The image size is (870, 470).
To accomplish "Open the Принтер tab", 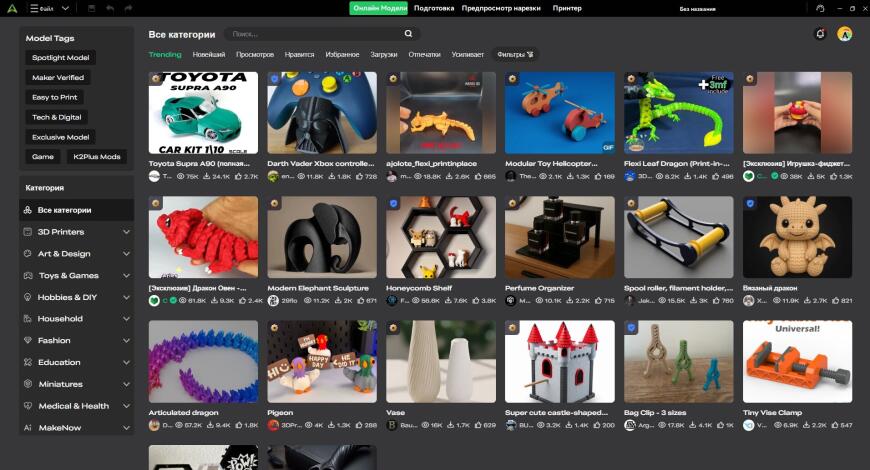I will coord(567,8).
